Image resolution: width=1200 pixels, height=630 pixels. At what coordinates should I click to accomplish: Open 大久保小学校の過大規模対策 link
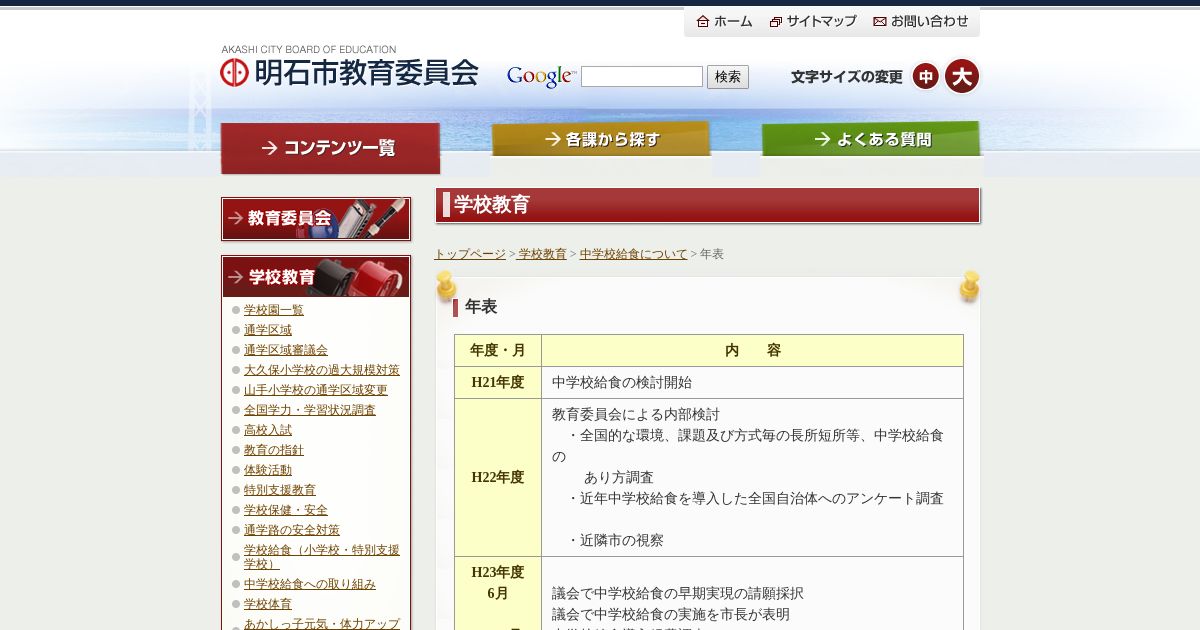[x=322, y=370]
